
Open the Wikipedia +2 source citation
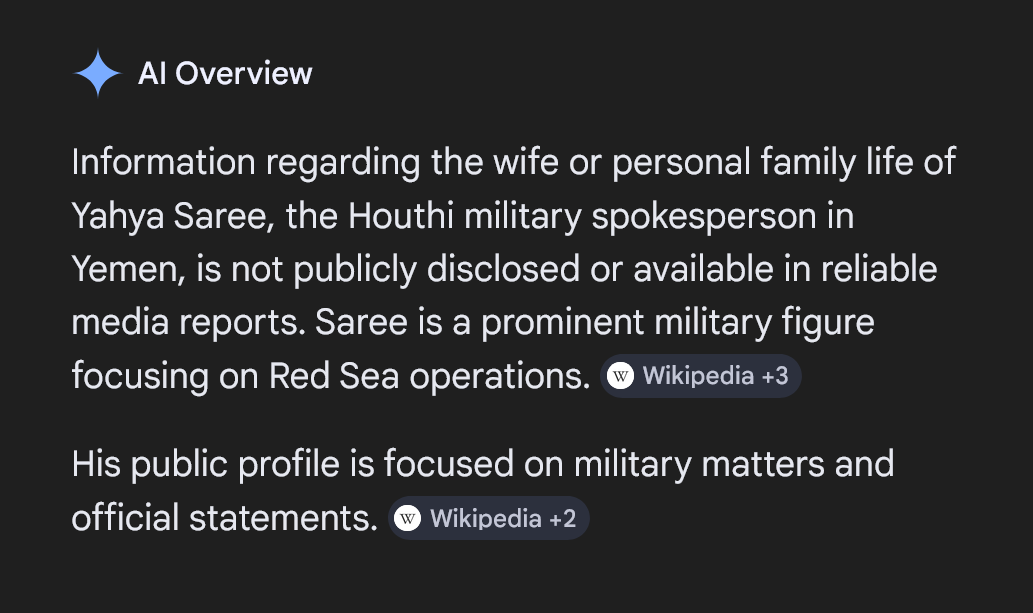point(486,519)
